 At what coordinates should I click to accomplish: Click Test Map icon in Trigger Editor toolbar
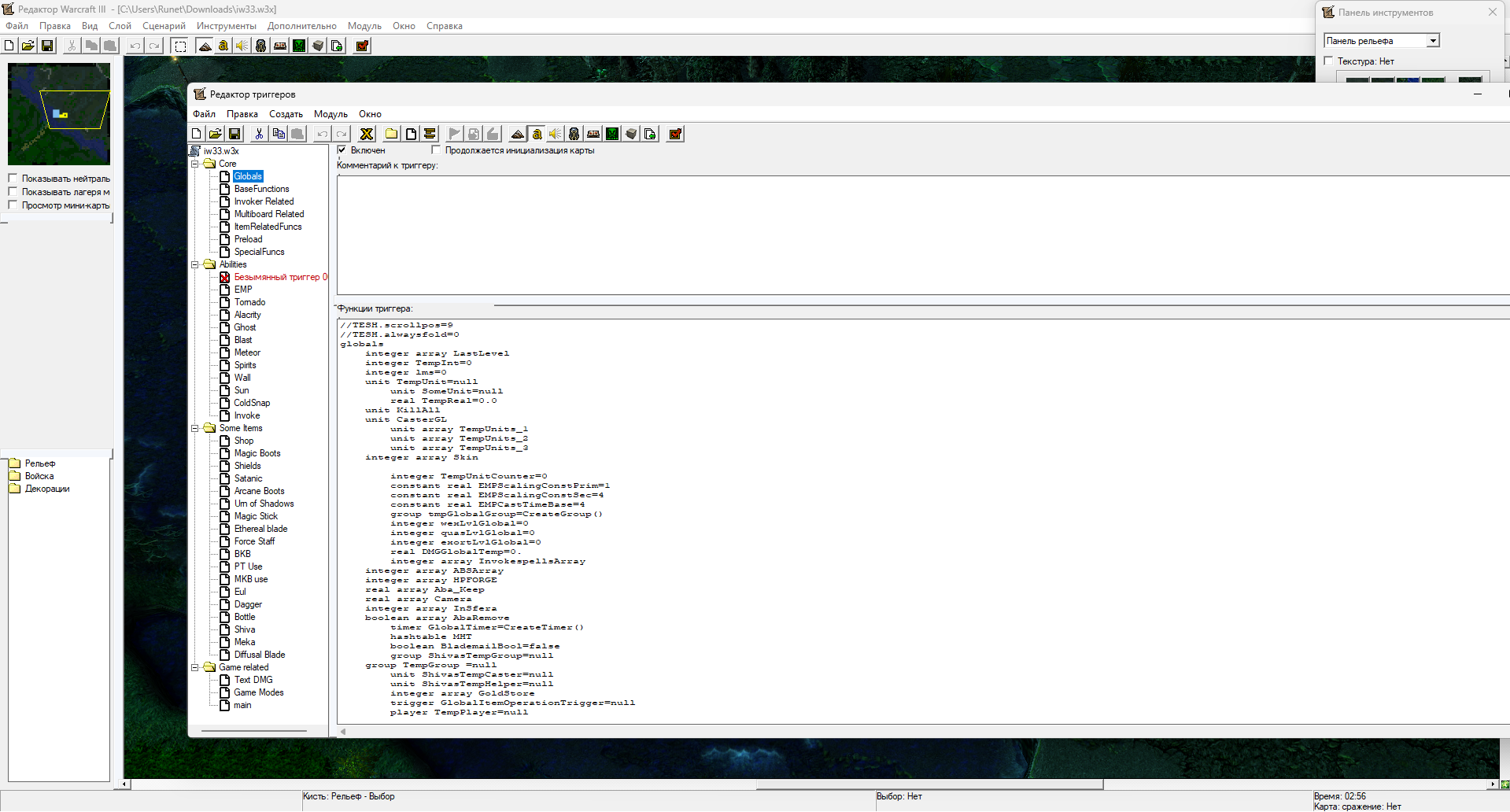click(675, 134)
